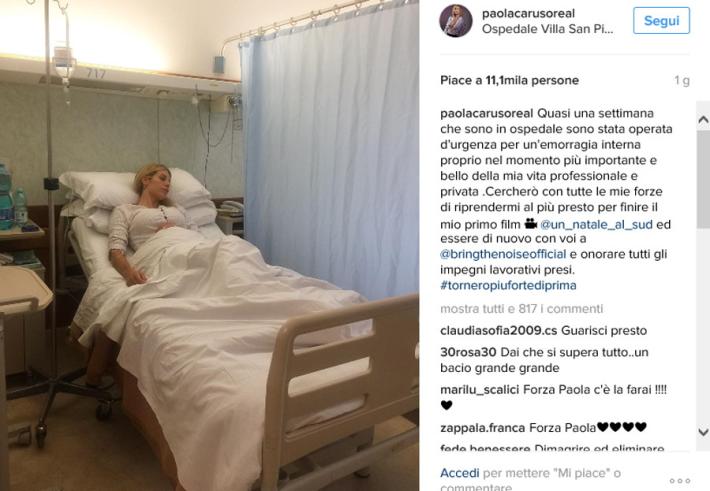Click the three-dots more options icon
The height and width of the screenshot is (491, 710).
tap(680, 481)
